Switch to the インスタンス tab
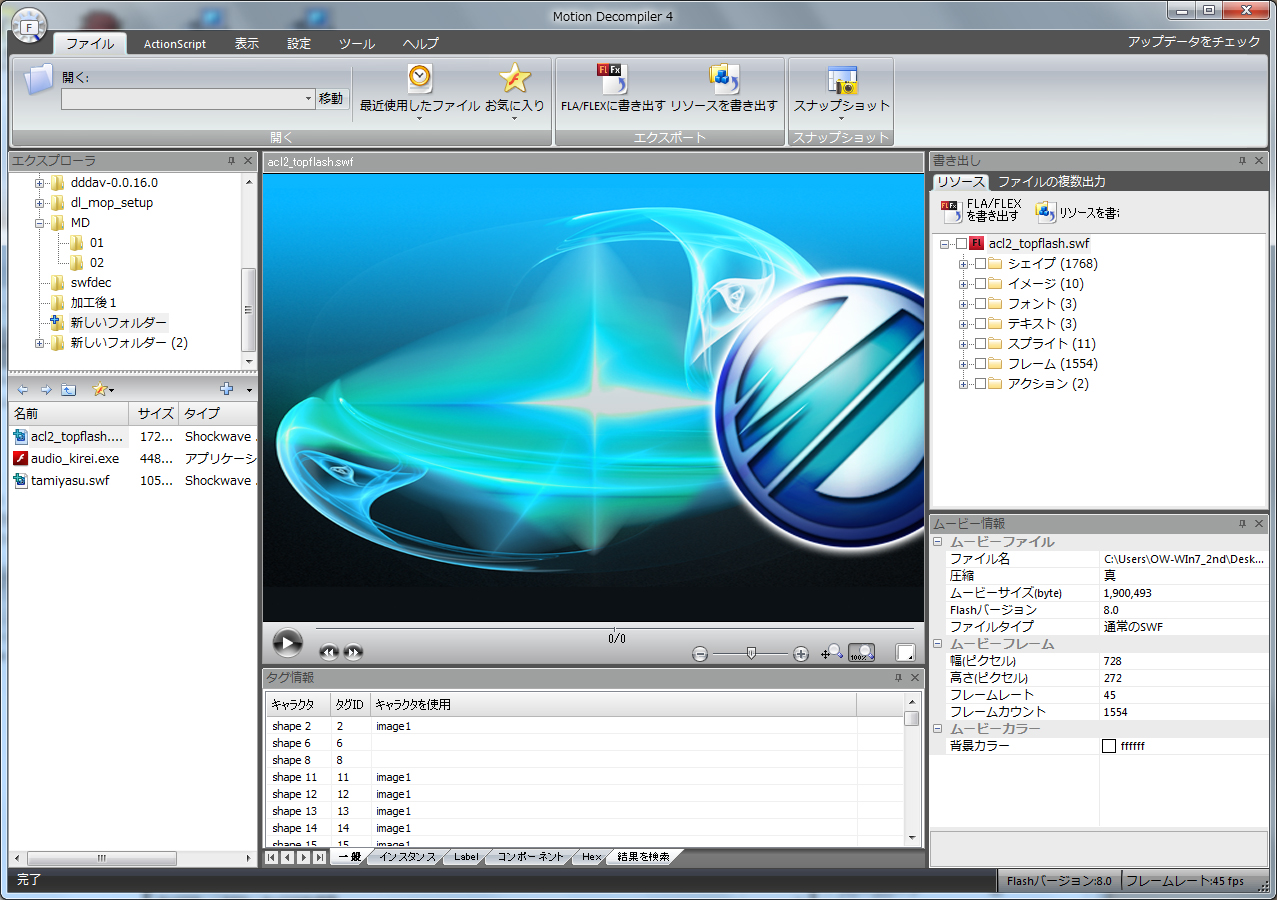1277x900 pixels. [x=408, y=857]
